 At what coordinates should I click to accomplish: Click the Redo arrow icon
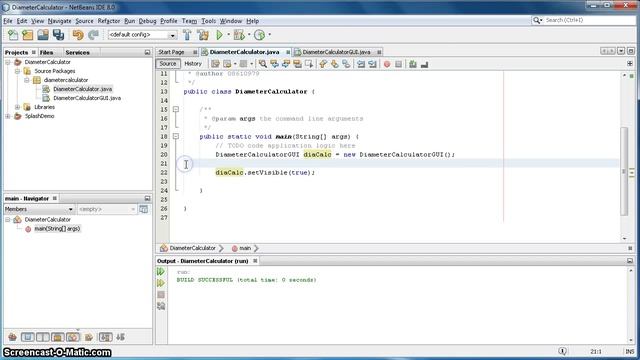93,35
